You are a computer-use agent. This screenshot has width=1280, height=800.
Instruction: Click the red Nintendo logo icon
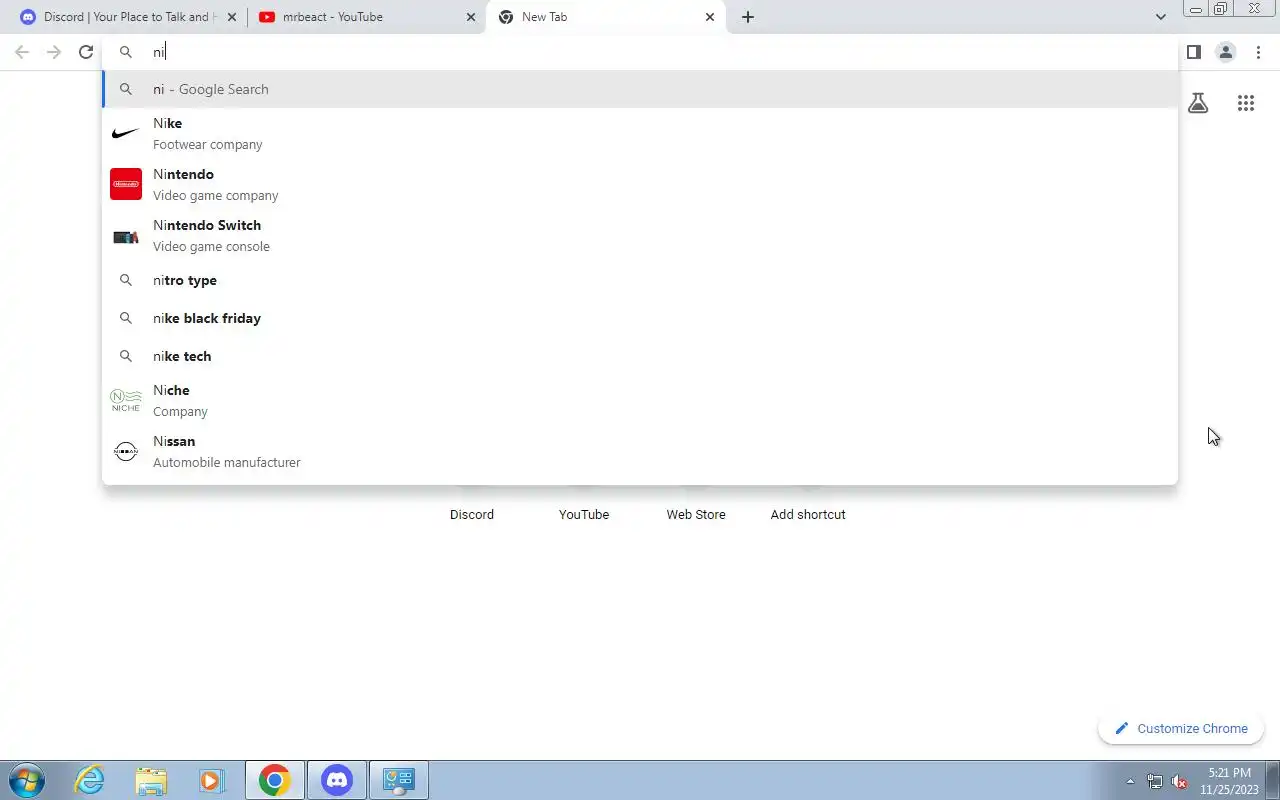click(x=126, y=184)
